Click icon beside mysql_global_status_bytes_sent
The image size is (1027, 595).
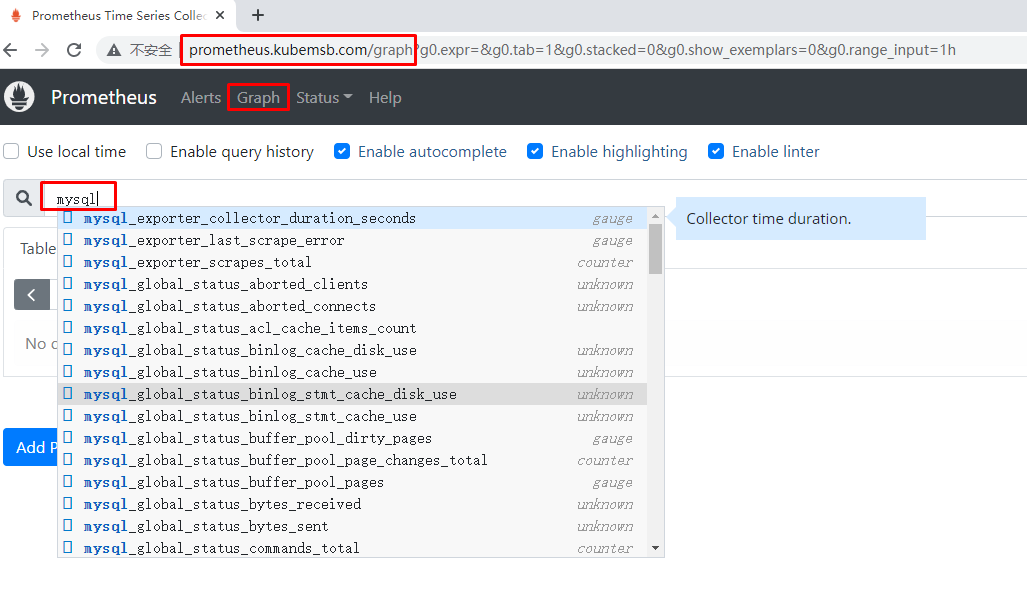pyautogui.click(x=68, y=526)
